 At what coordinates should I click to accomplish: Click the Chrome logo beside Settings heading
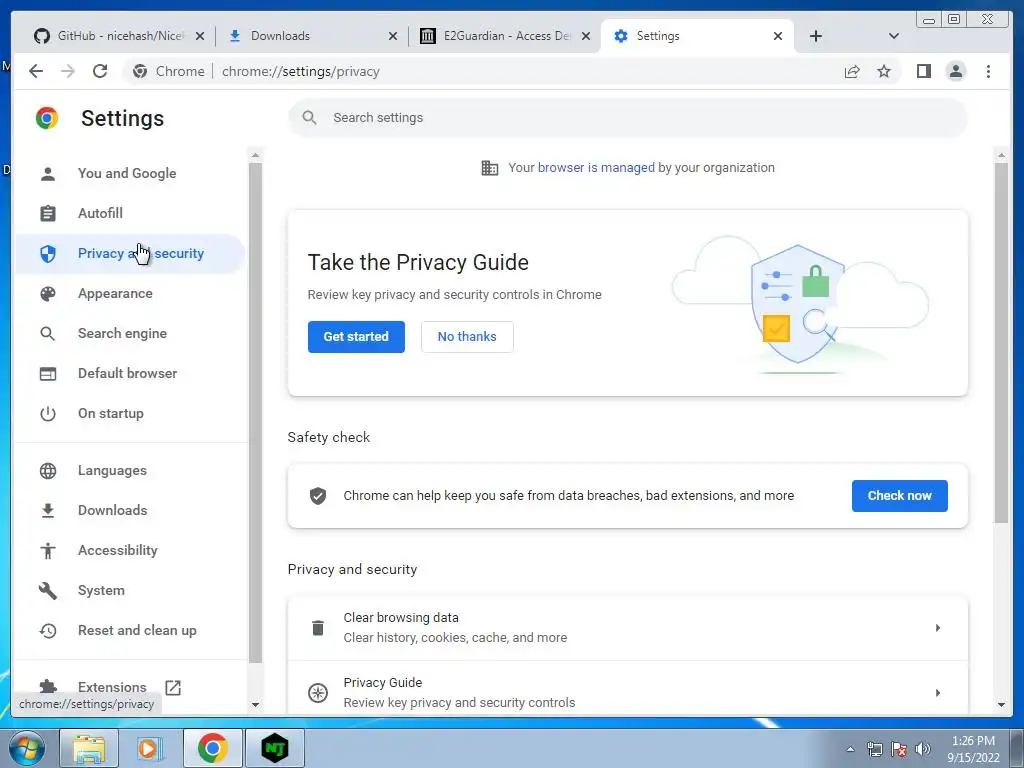pyautogui.click(x=47, y=118)
